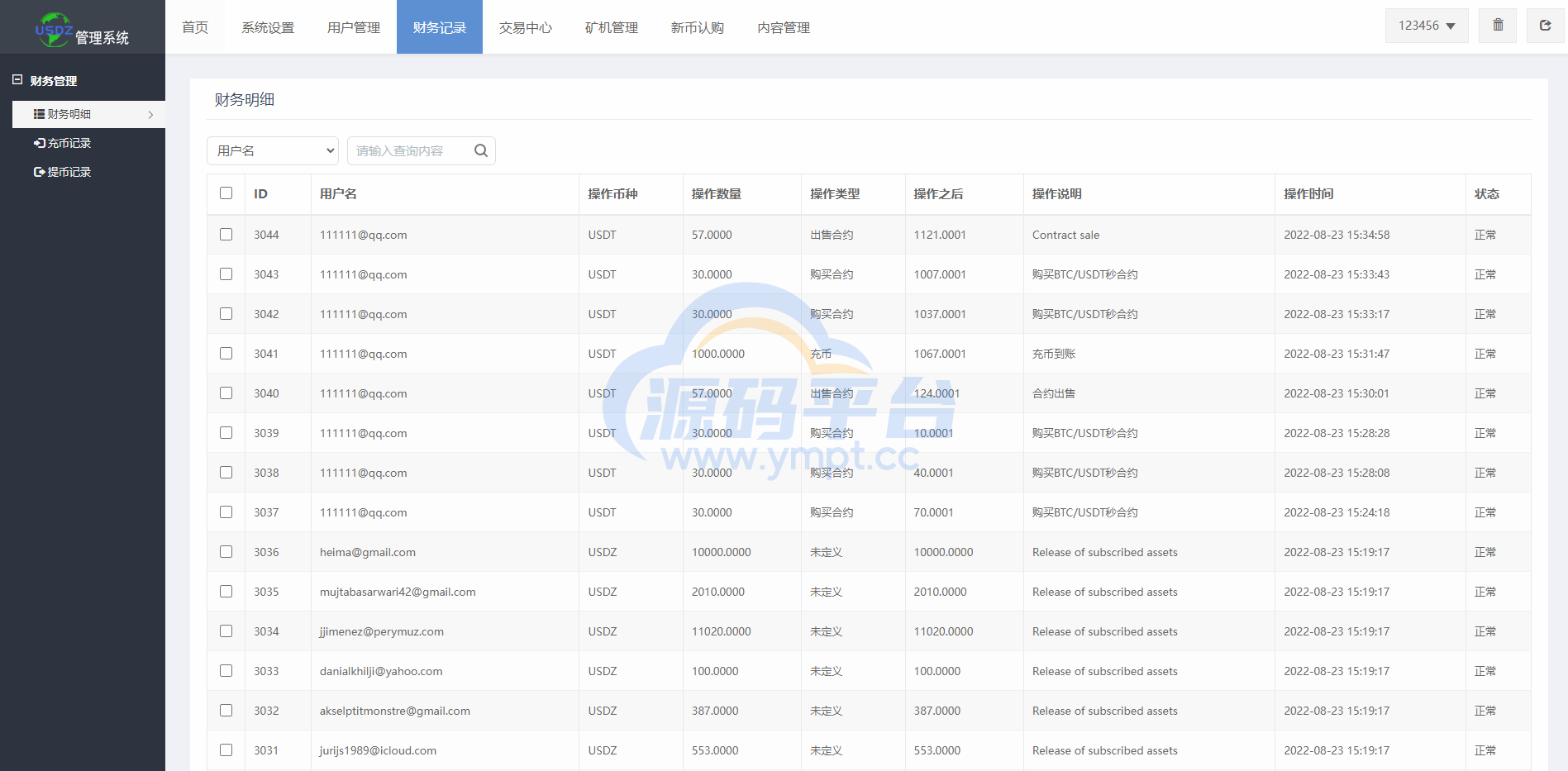
Task: Check the row 3043 checkbox
Action: (226, 274)
